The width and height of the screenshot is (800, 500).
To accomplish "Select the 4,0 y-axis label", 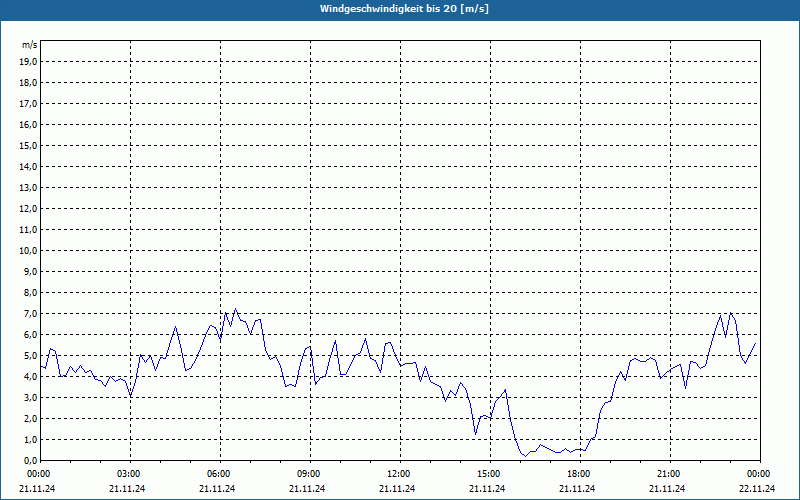I will click(x=30, y=377).
